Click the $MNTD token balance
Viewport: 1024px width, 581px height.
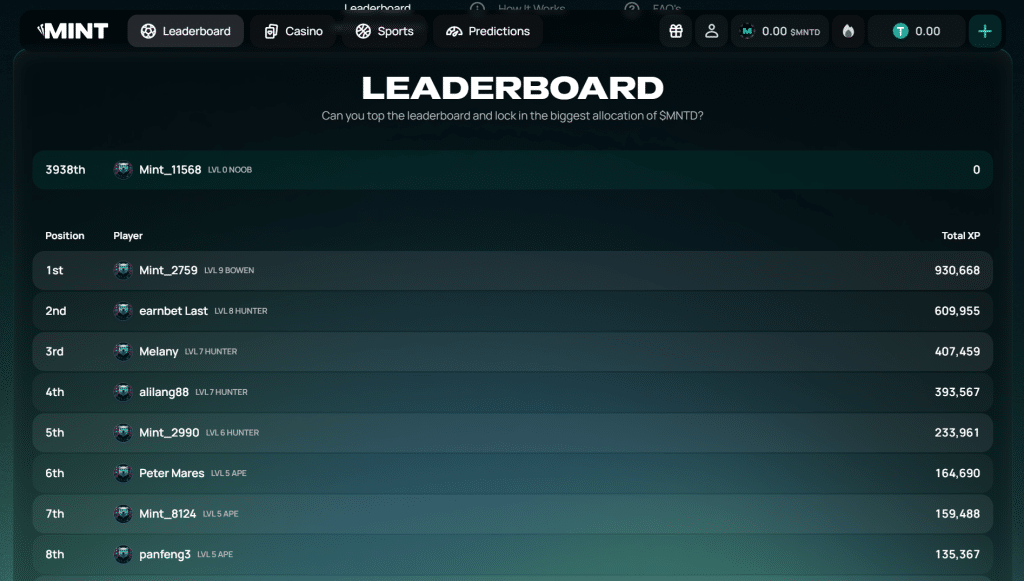tap(780, 31)
